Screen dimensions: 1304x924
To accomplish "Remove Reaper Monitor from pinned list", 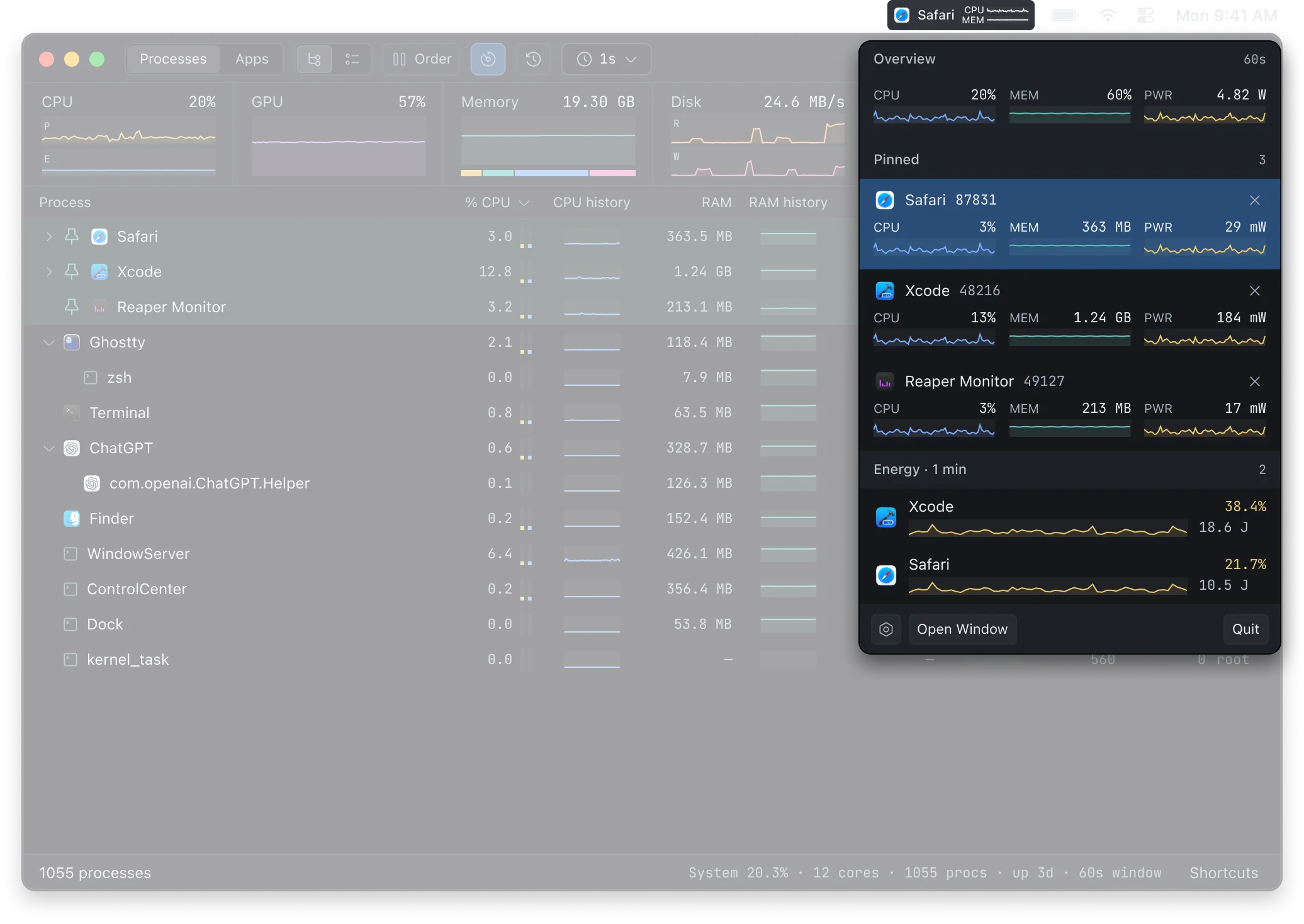I will pos(1255,381).
